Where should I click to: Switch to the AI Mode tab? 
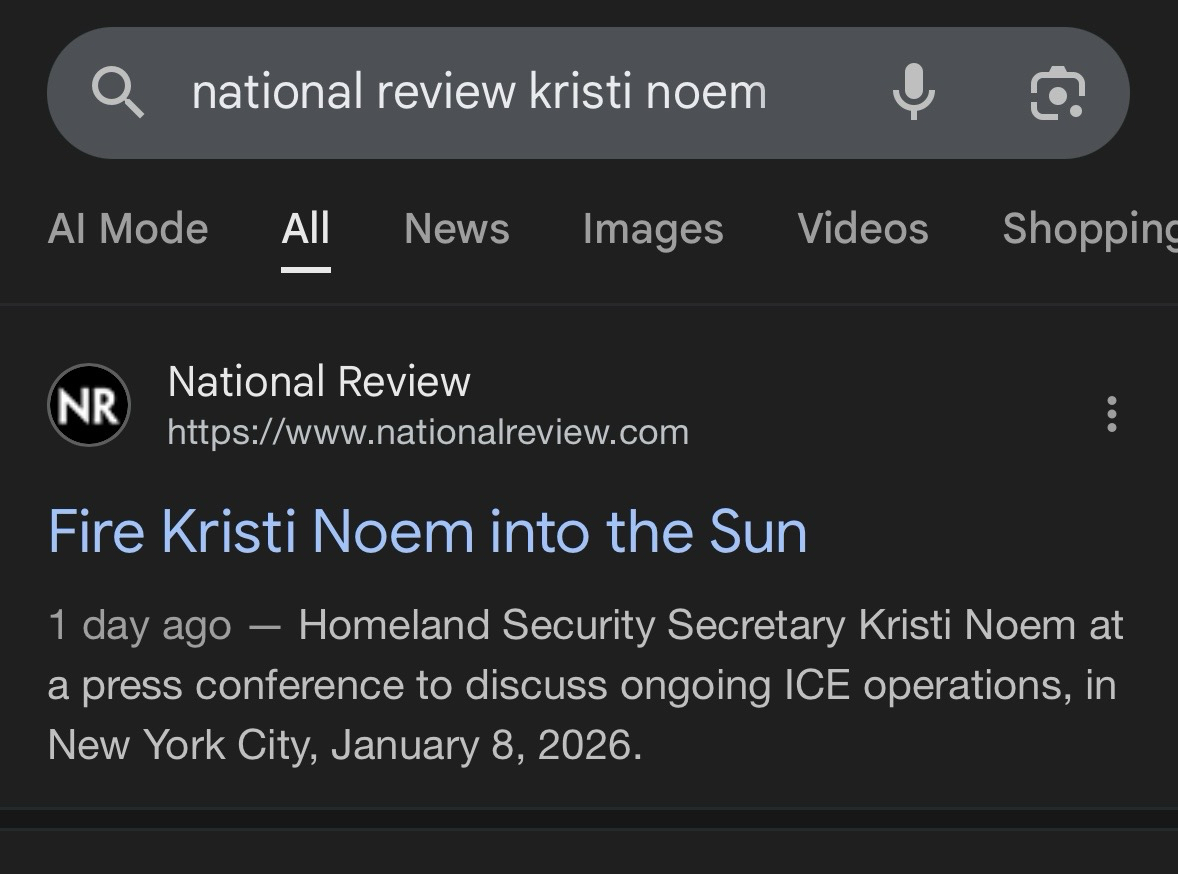[x=128, y=229]
